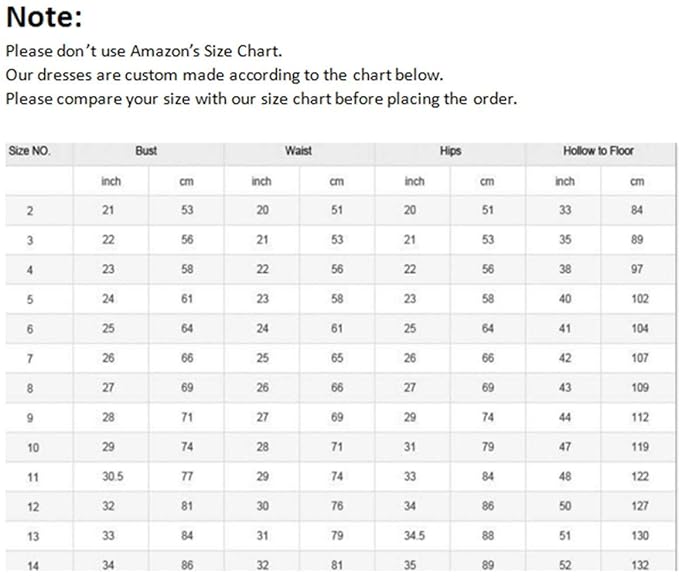Click size 10 row label

33,447
